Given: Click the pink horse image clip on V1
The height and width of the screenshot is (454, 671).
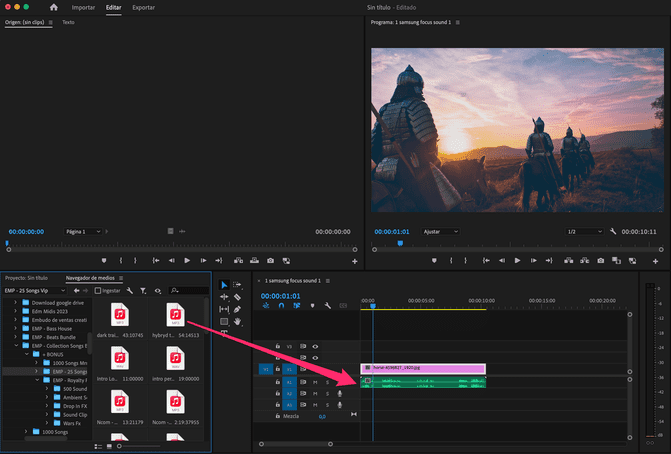Looking at the screenshot, I should point(423,368).
